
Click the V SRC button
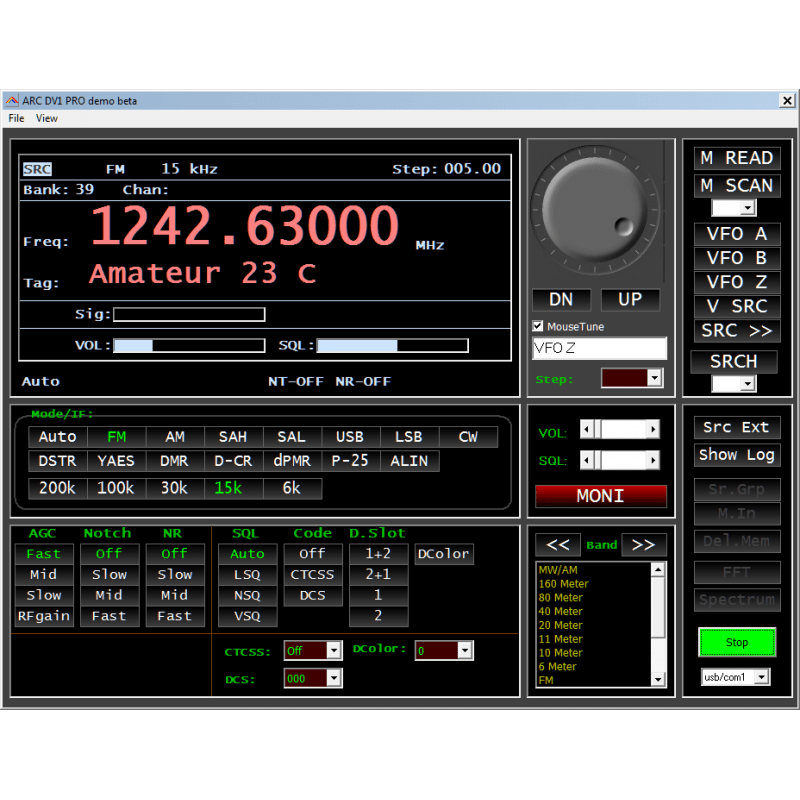(737, 306)
